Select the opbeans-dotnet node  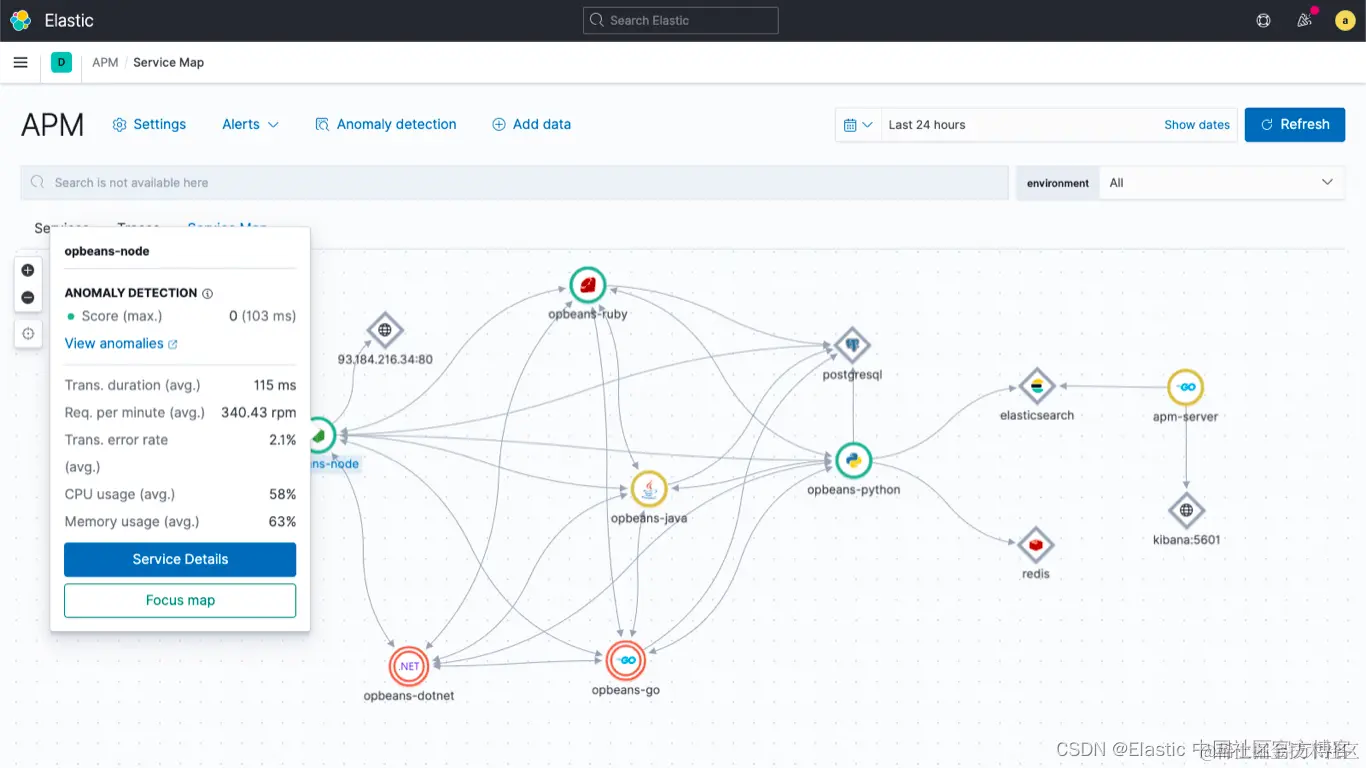pos(409,665)
